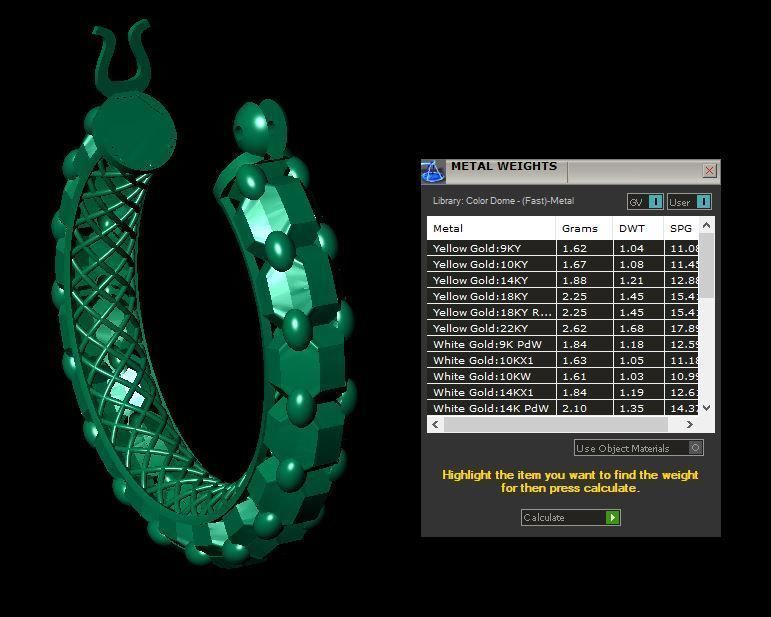The height and width of the screenshot is (617, 771).
Task: Click the table scroll down arrow
Action: (x=707, y=408)
